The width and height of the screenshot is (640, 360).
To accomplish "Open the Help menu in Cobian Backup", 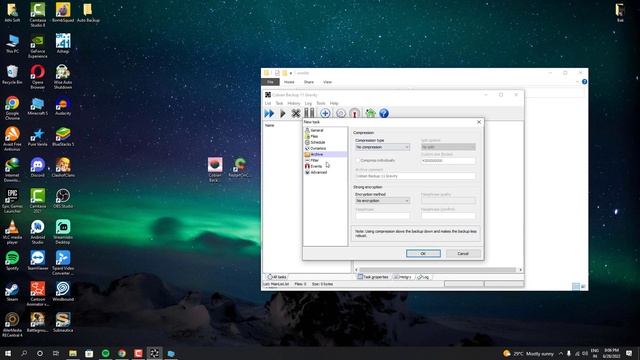I will [x=334, y=103].
